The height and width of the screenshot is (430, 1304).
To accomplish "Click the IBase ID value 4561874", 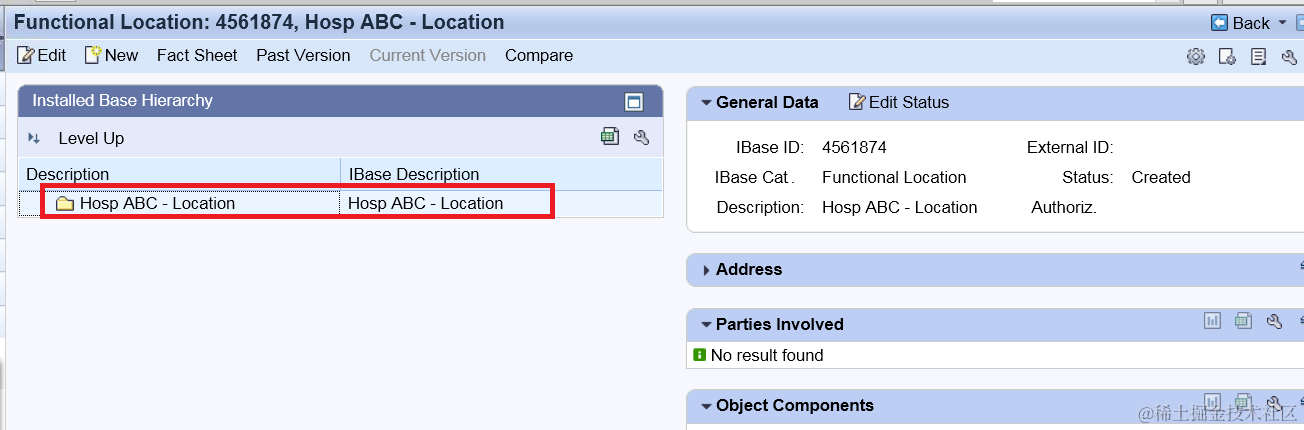I will pyautogui.click(x=854, y=147).
